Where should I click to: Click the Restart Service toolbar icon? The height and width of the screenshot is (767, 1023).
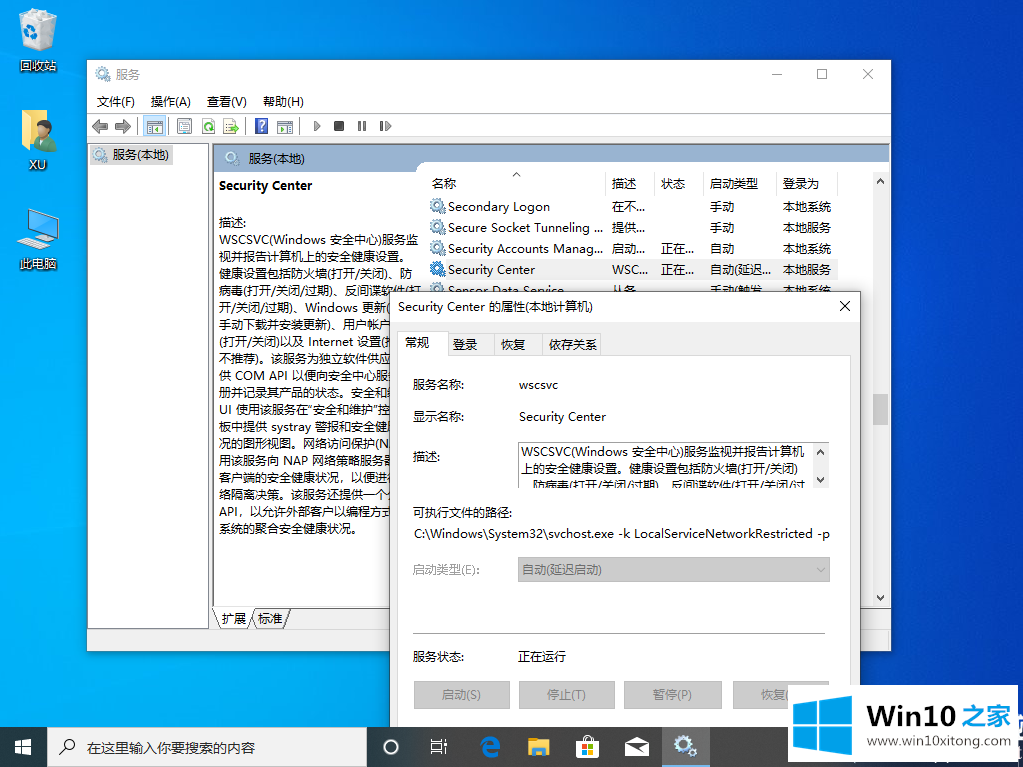tap(384, 126)
